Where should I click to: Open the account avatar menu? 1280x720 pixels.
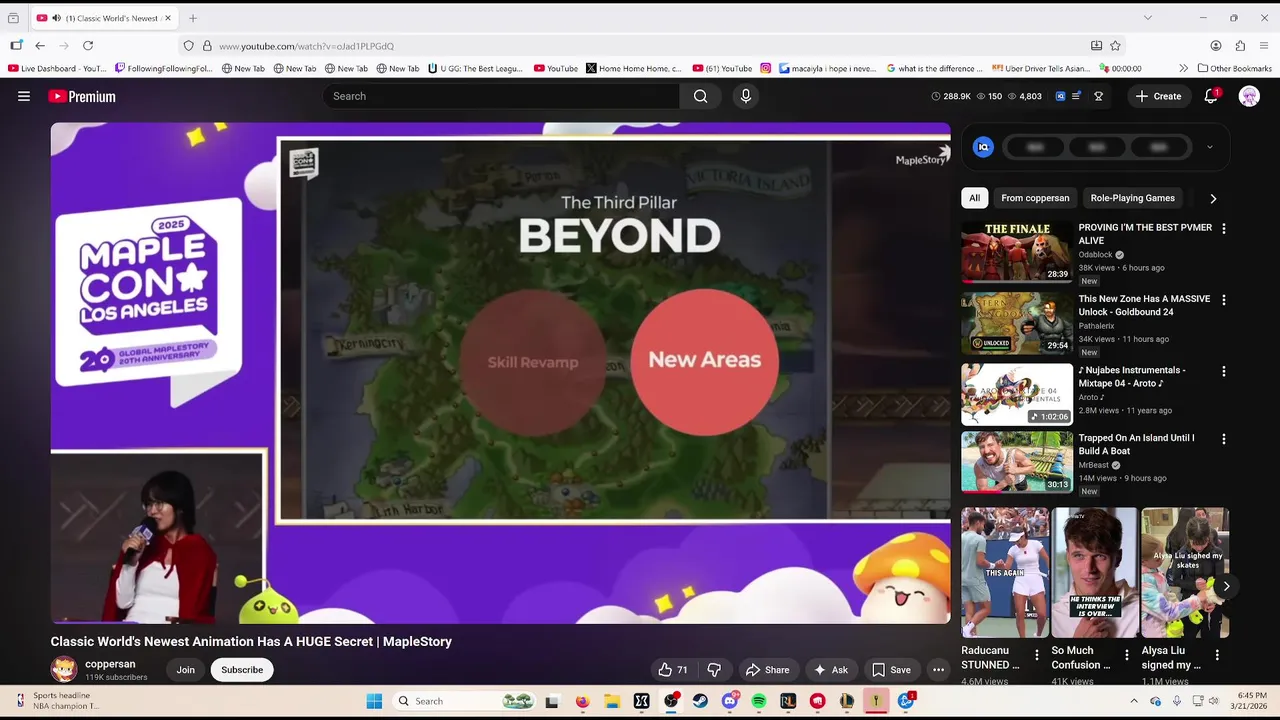pyautogui.click(x=1249, y=96)
